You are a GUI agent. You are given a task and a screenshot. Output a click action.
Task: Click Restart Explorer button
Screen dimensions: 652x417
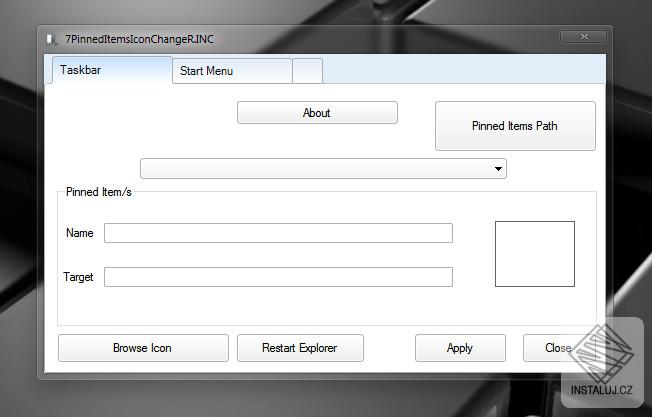coord(300,348)
